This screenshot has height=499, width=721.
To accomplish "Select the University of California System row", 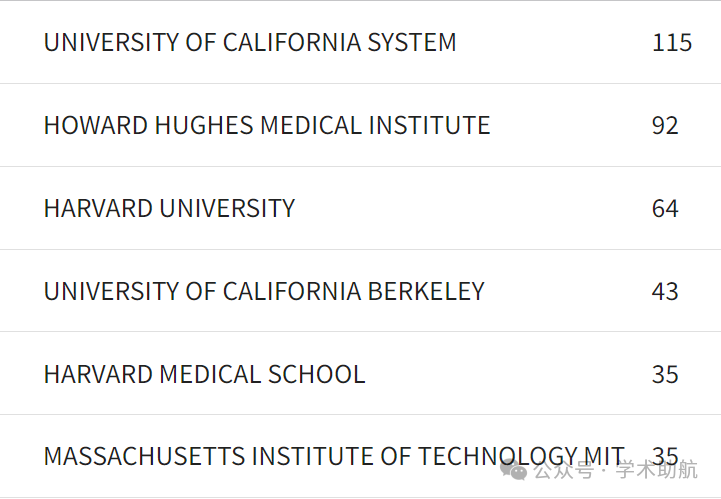I will [360, 42].
